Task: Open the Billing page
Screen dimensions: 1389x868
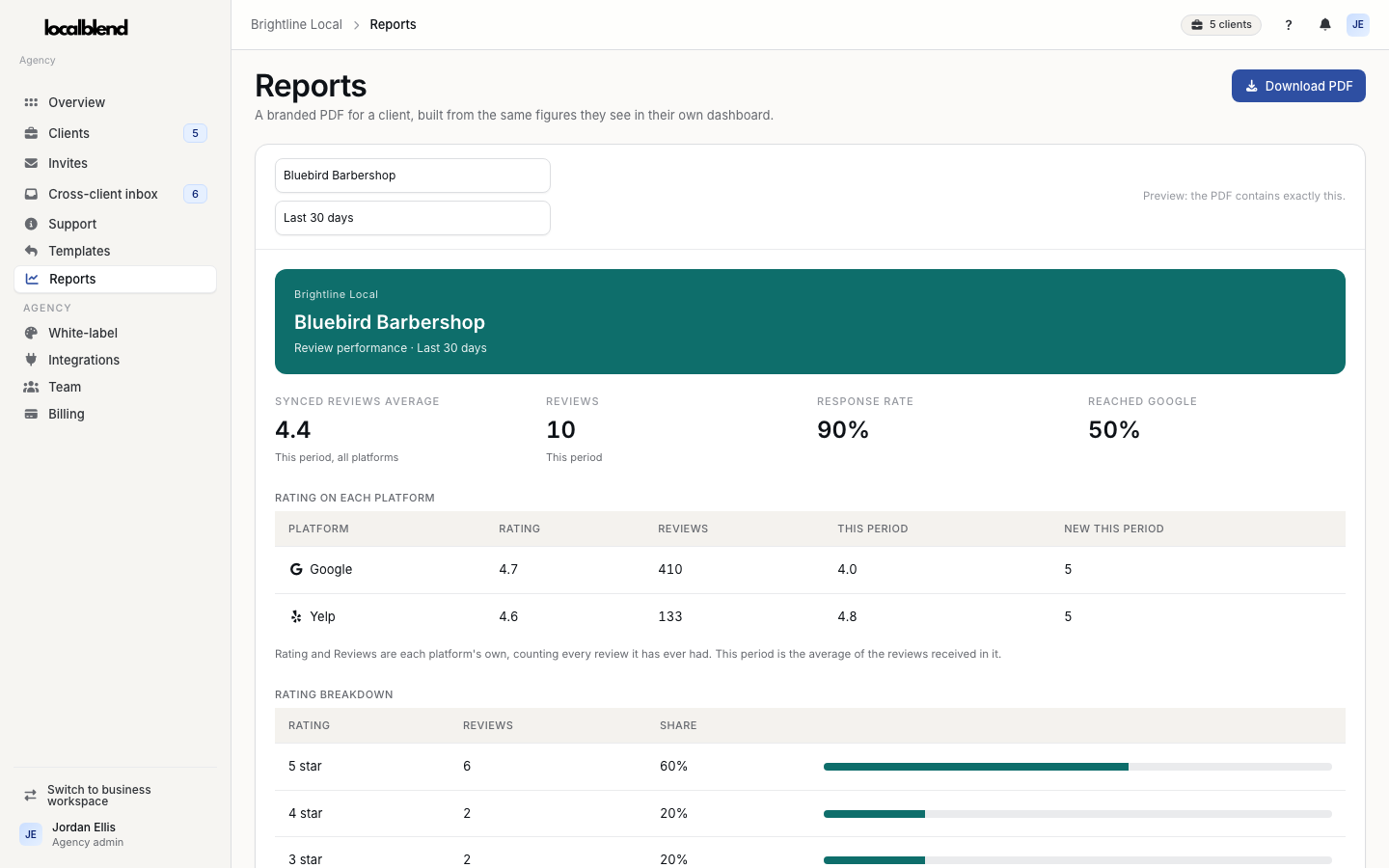Action: coord(115,414)
